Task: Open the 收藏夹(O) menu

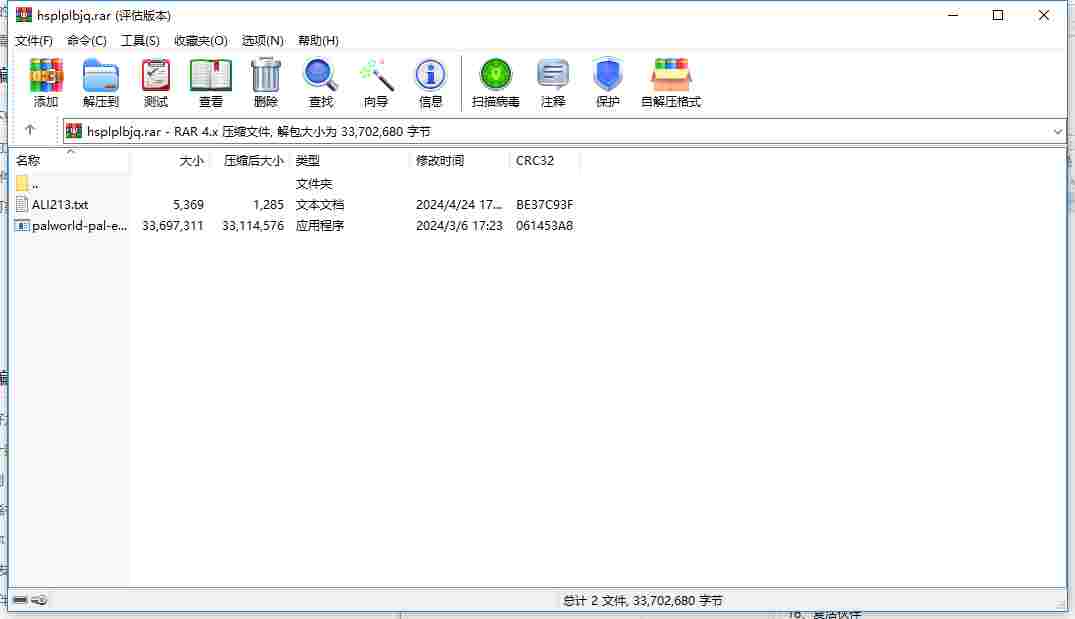Action: pos(200,40)
